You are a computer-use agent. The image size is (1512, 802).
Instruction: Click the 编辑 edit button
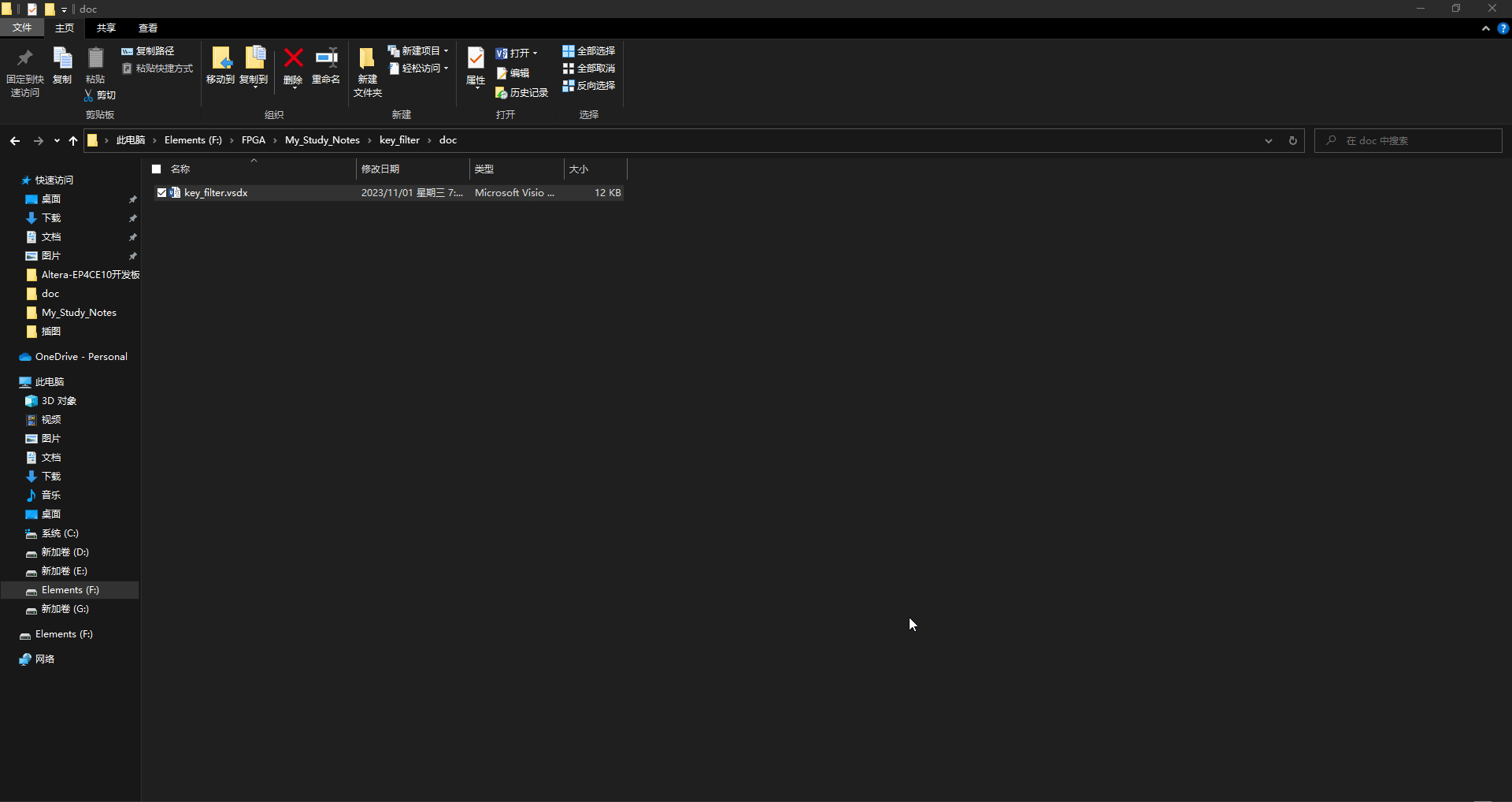pos(513,73)
